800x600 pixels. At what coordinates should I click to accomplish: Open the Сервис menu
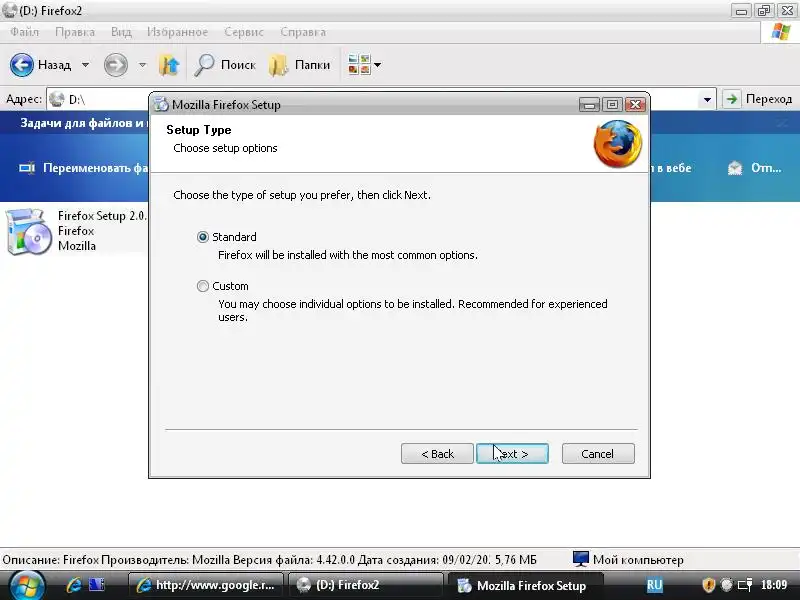(x=244, y=32)
